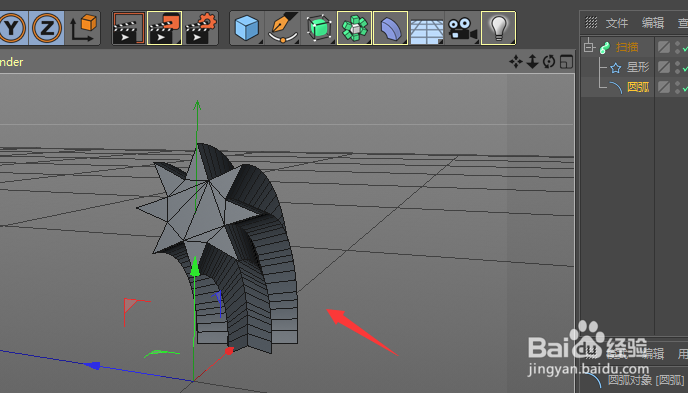
Task: Open the 编辑 menu in object manager
Action: pyautogui.click(x=653, y=23)
